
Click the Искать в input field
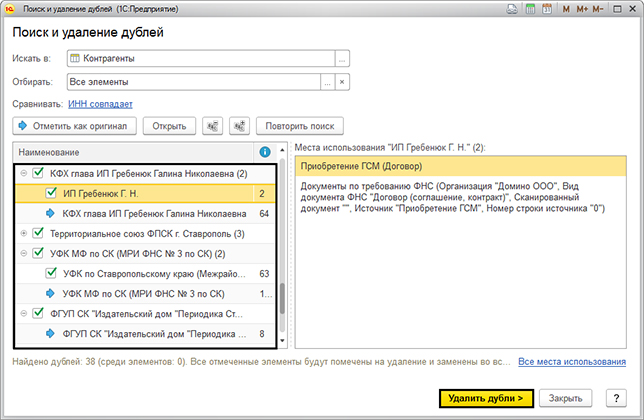(200, 57)
